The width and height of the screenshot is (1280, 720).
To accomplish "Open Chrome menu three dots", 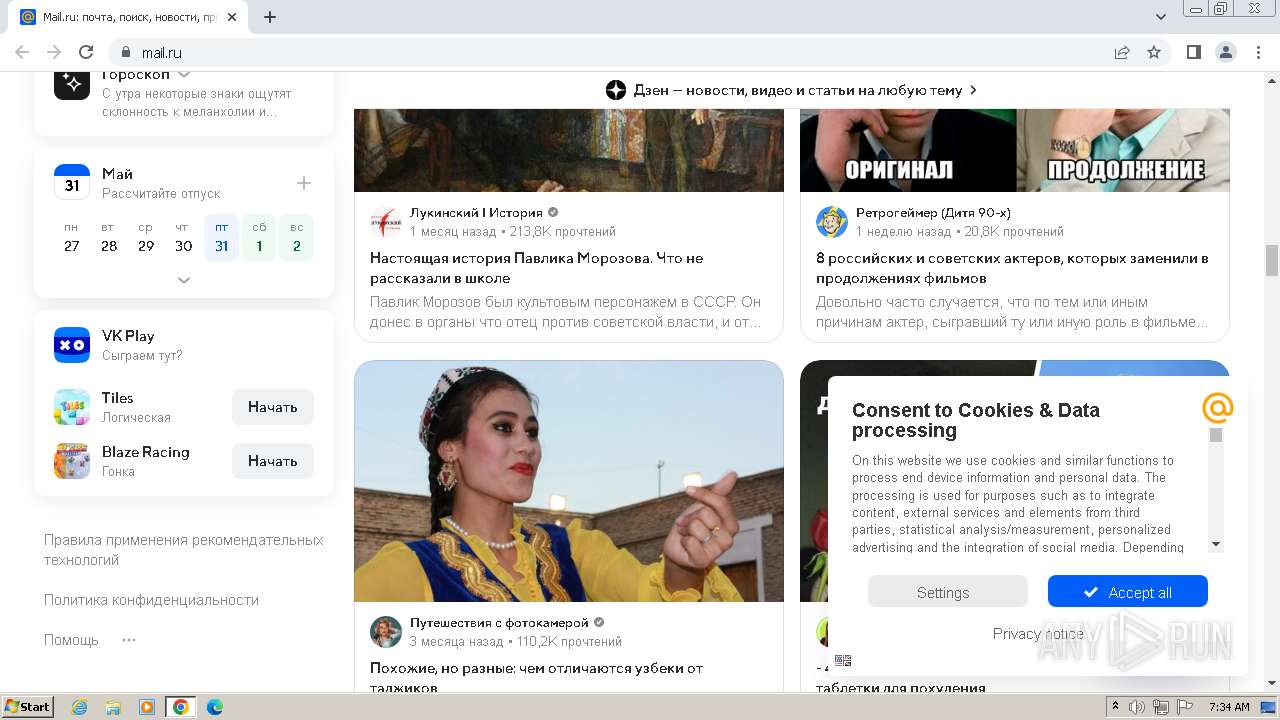I will click(1257, 52).
